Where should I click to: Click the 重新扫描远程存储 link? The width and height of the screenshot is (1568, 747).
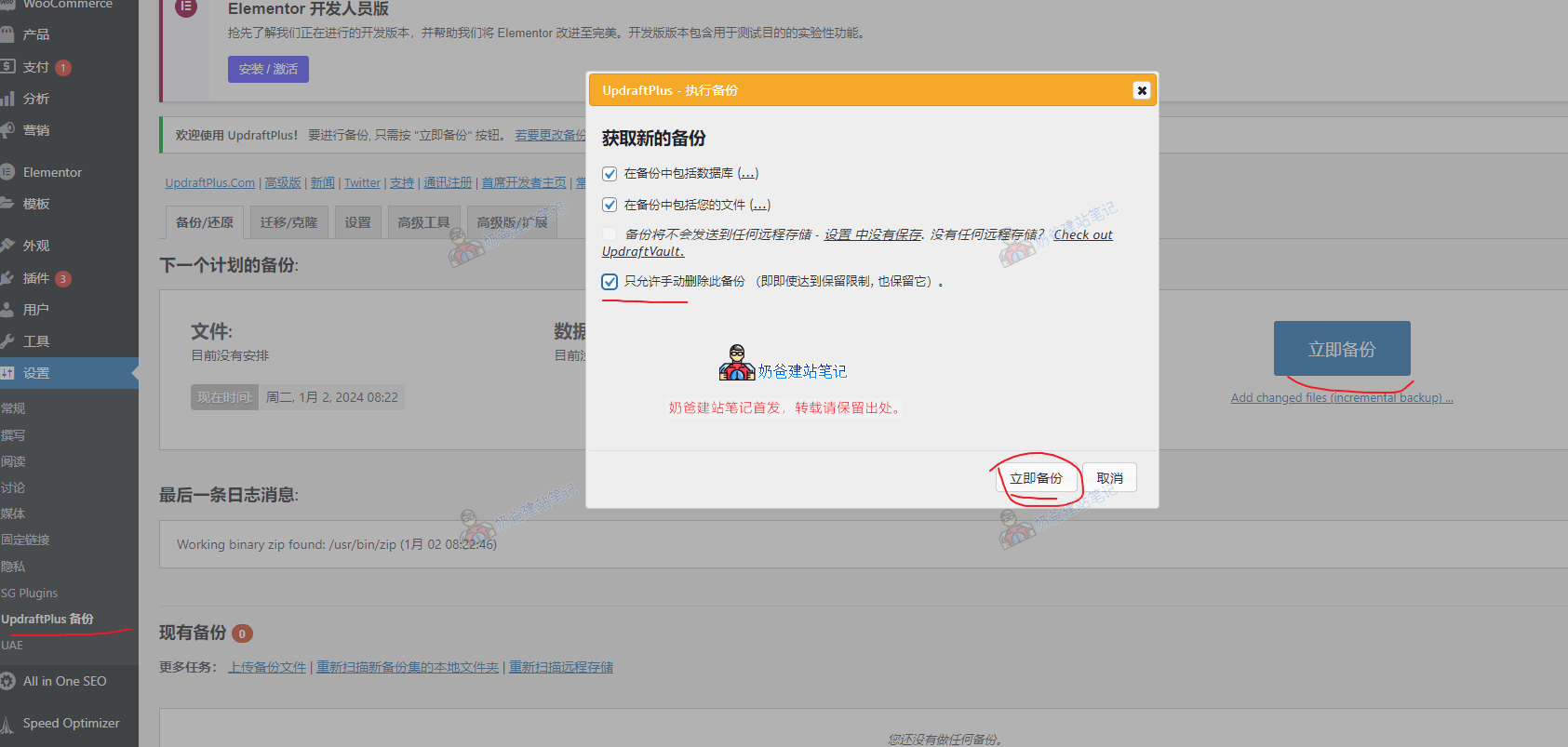click(x=561, y=667)
